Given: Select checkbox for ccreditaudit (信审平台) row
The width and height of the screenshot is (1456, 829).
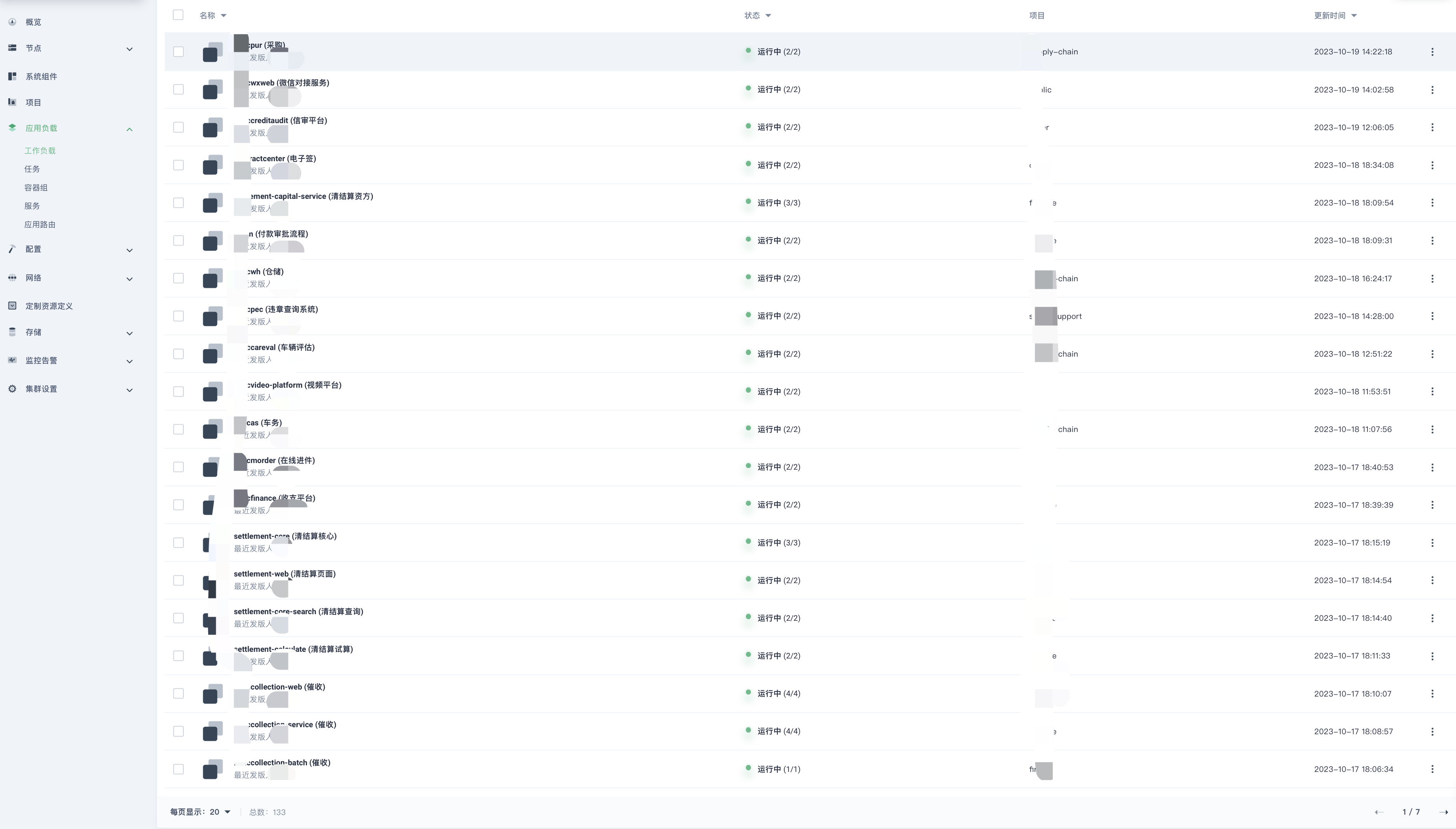Looking at the screenshot, I should click(x=178, y=127).
